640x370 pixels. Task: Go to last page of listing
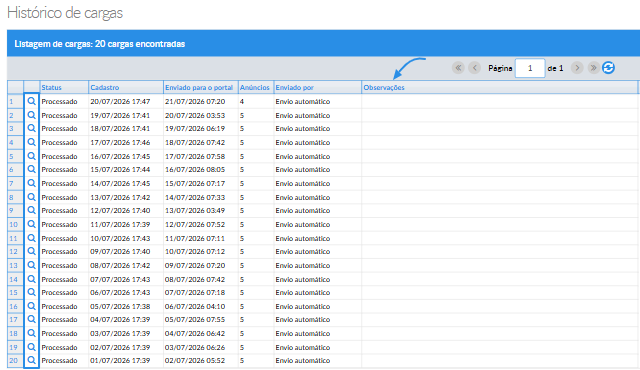[x=593, y=68]
